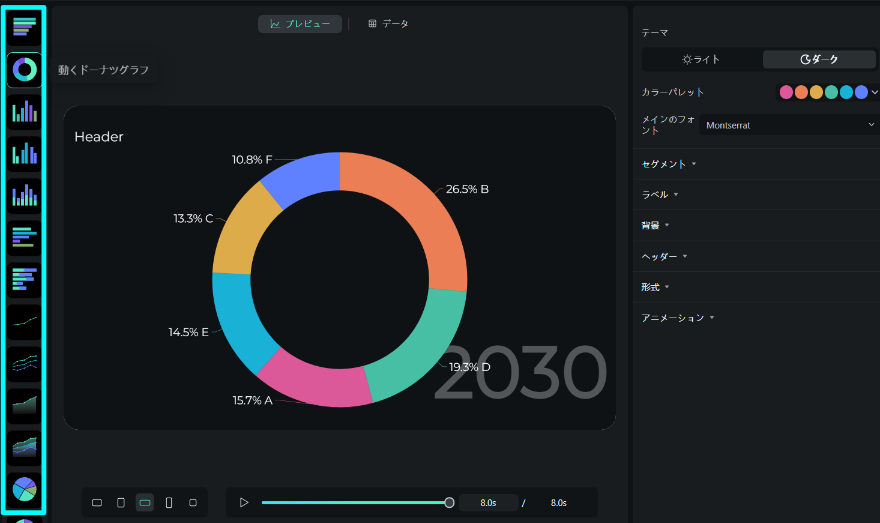Click the 19.3% D chart label

point(470,367)
